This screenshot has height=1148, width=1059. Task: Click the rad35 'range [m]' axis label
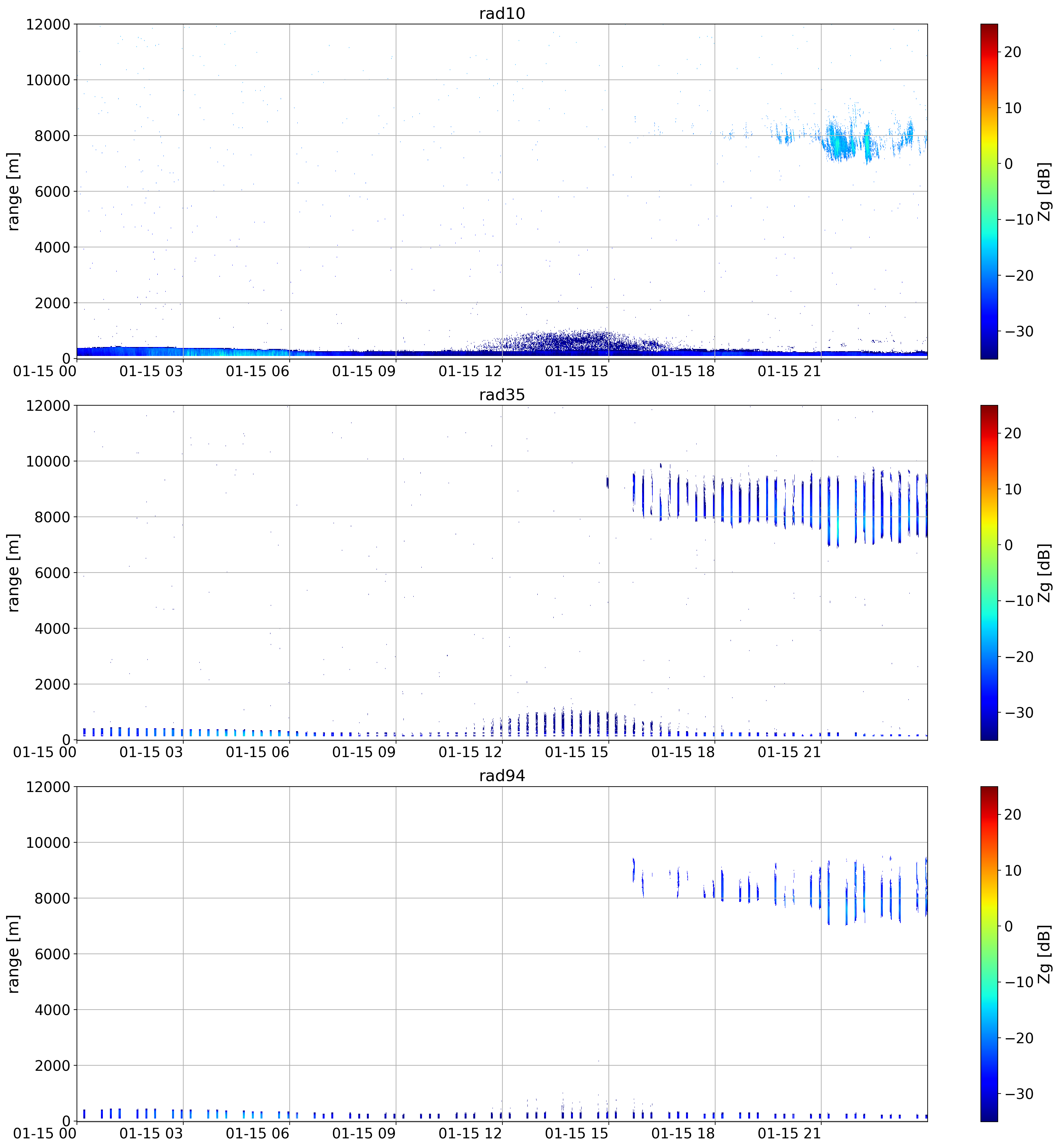[13, 573]
